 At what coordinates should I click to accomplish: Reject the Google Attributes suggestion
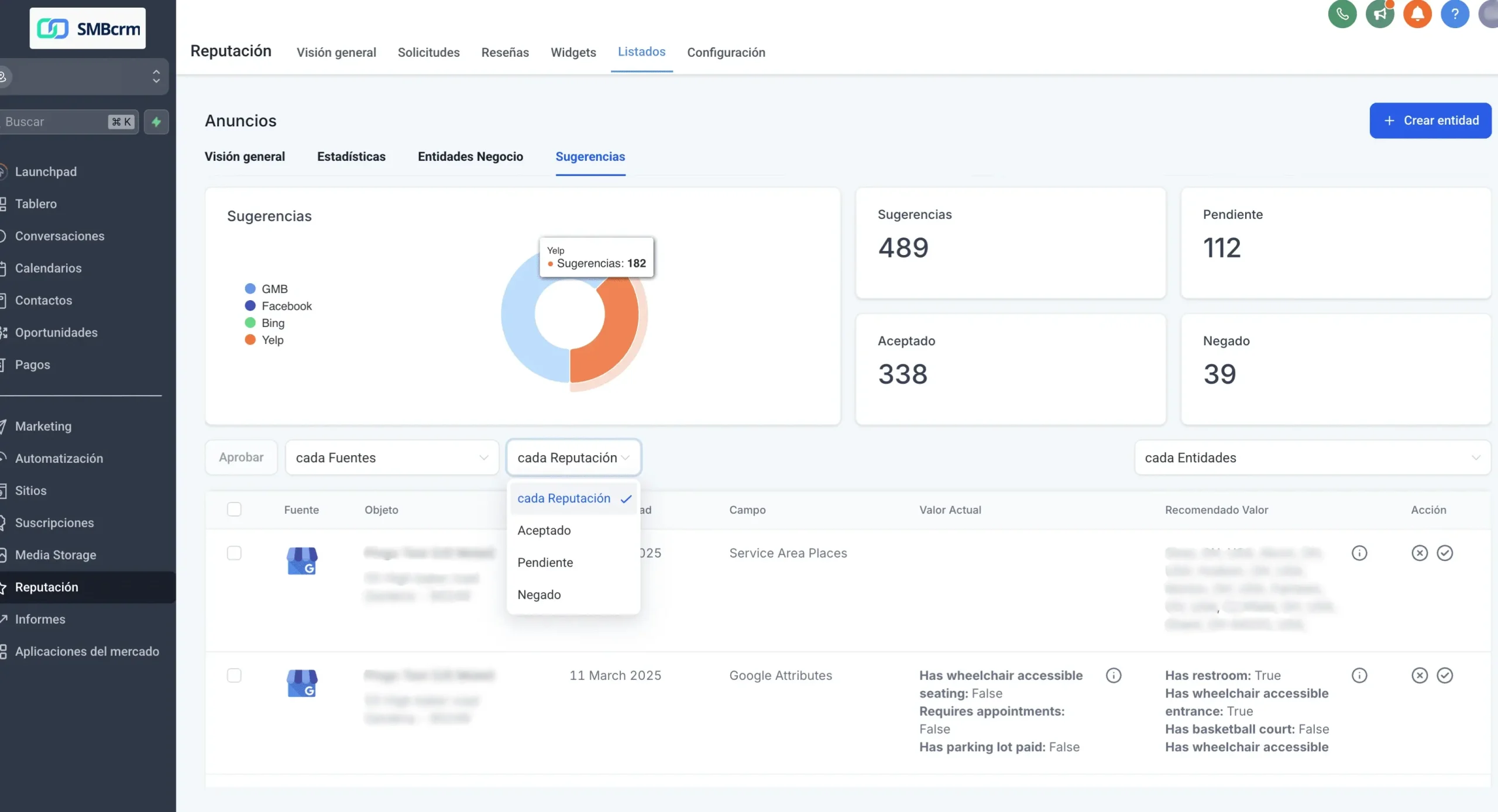(x=1420, y=675)
